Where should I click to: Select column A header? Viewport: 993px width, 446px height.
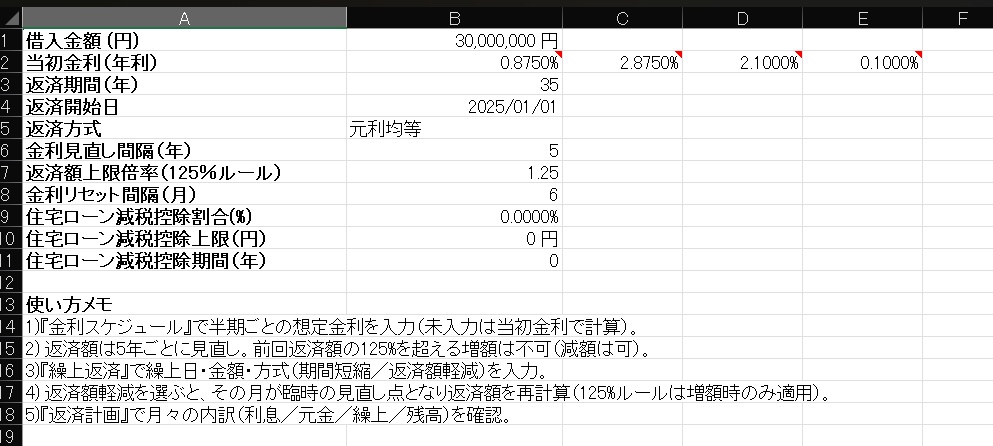[184, 18]
